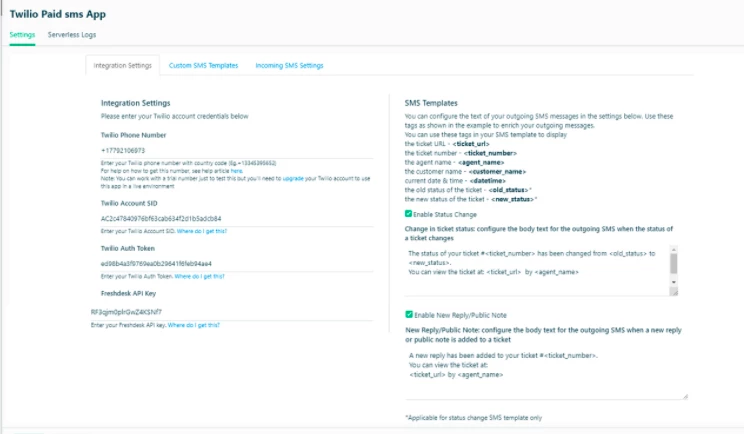Click the new reply textarea resize handle
Viewport: 744px width, 434px height.
[685, 396]
